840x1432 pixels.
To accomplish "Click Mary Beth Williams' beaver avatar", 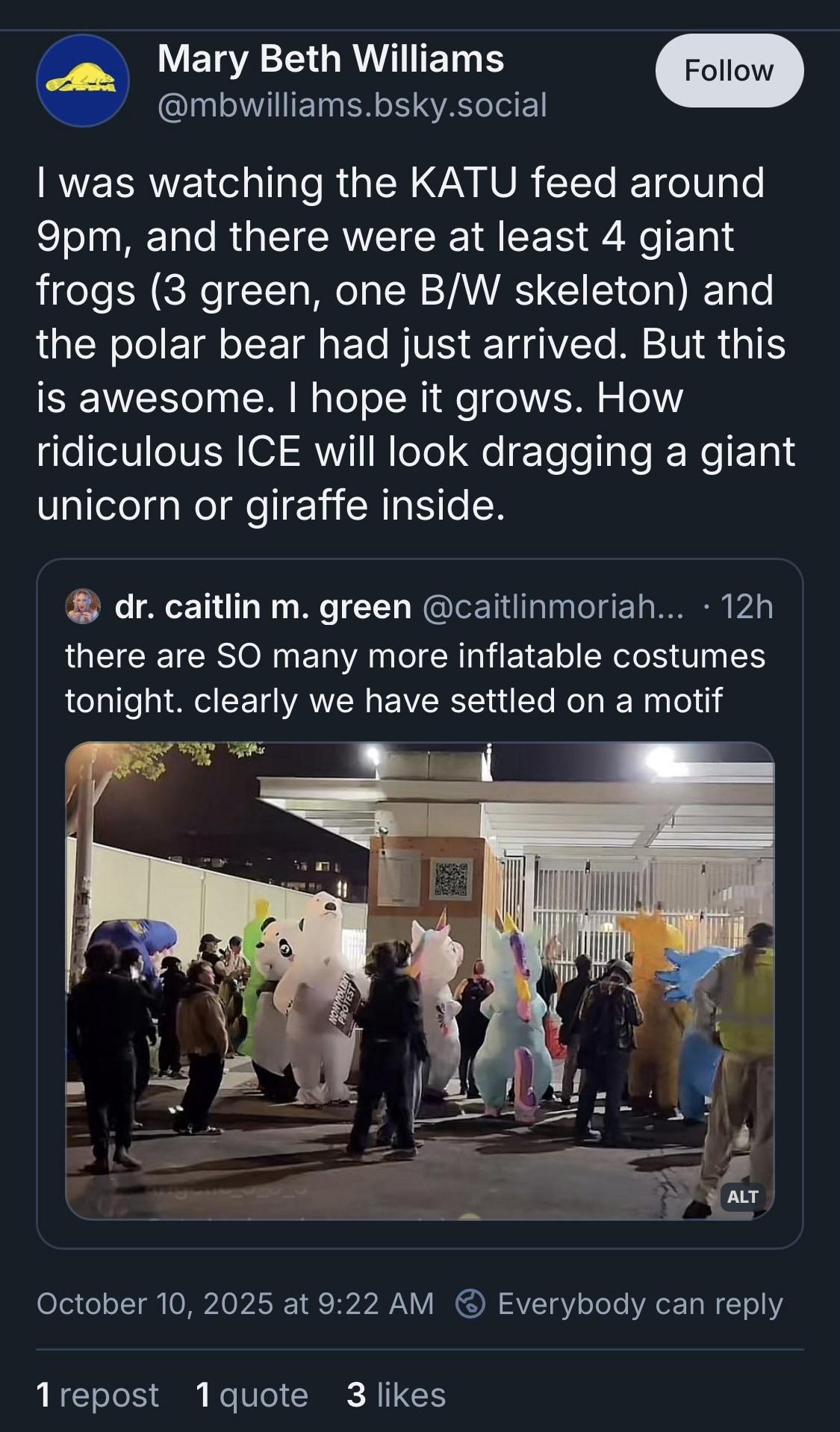I will 83,81.
